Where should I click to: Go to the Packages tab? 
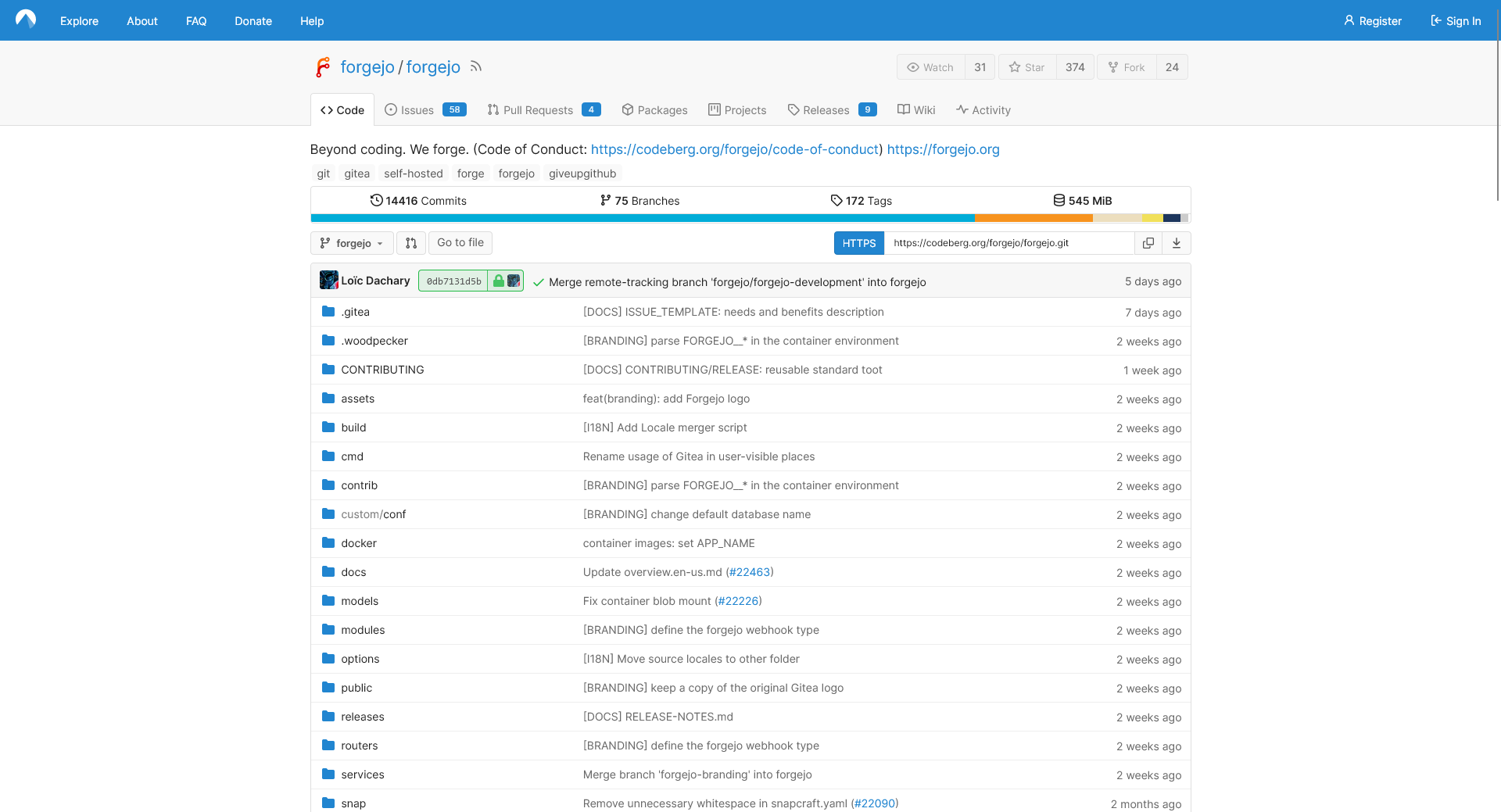(655, 110)
